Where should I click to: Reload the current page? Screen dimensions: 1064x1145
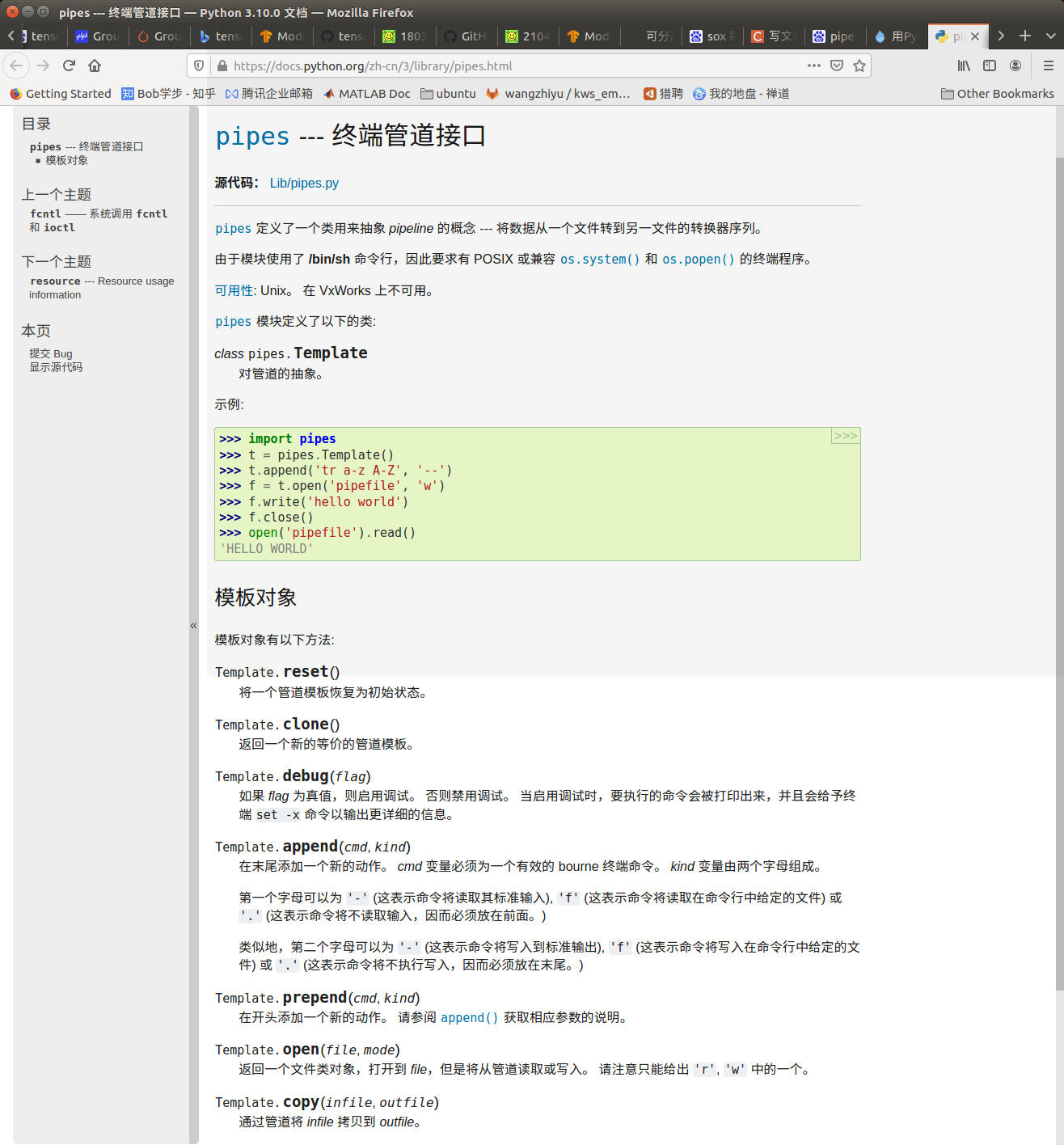68,65
